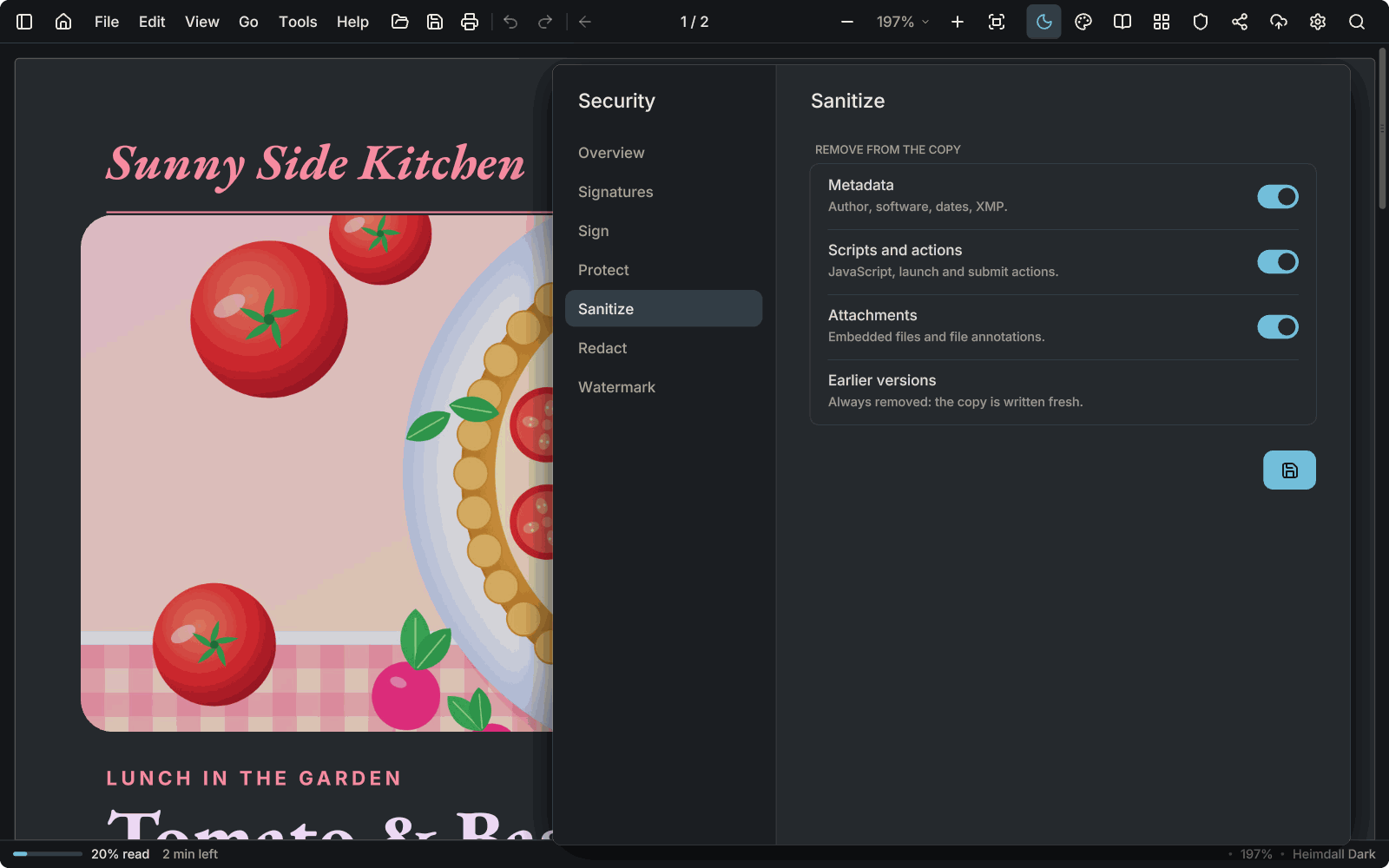Image resolution: width=1389 pixels, height=868 pixels.
Task: Click the fit-to-page icon
Action: [x=997, y=22]
